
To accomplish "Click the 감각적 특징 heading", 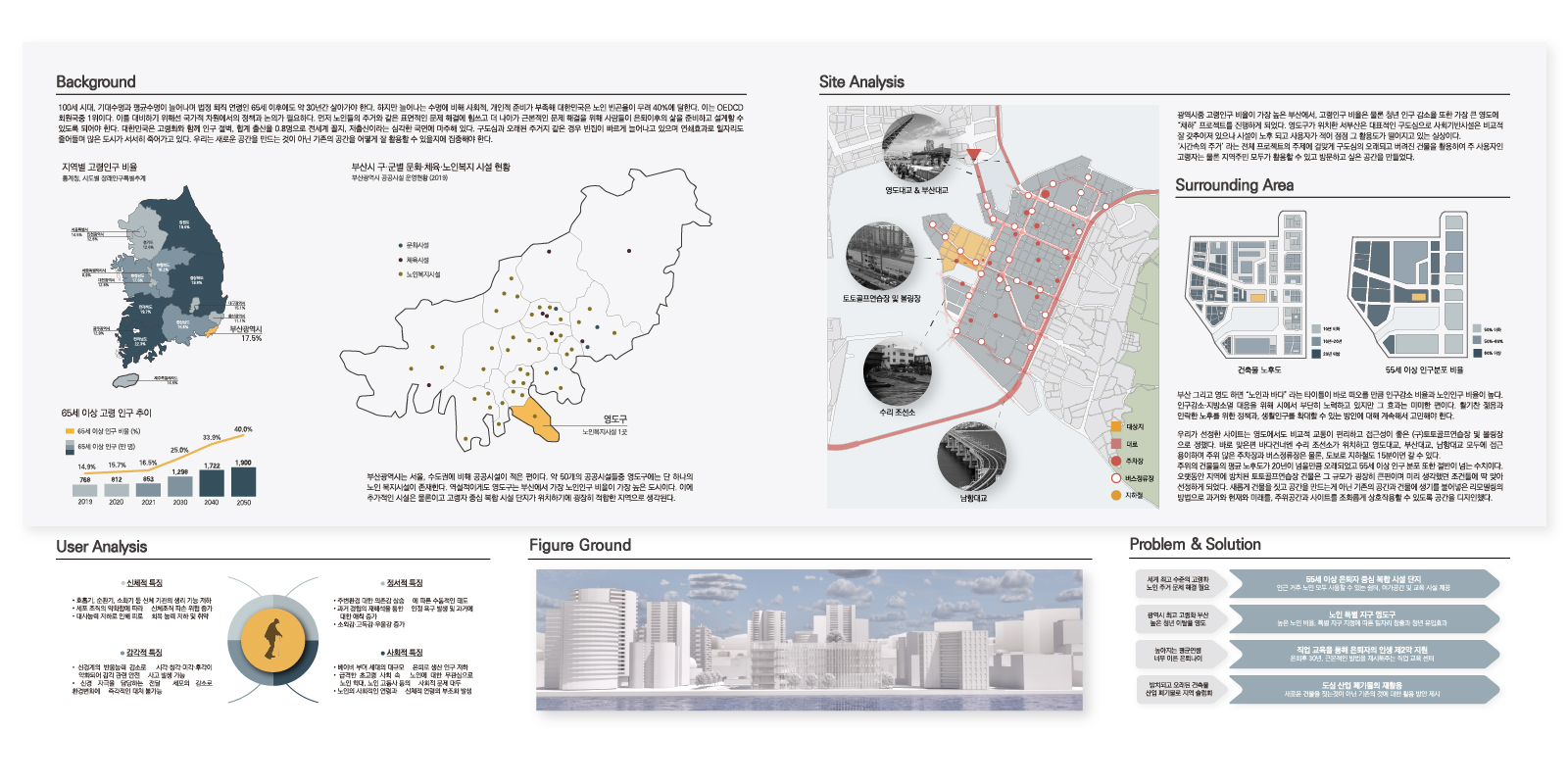I will (142, 653).
